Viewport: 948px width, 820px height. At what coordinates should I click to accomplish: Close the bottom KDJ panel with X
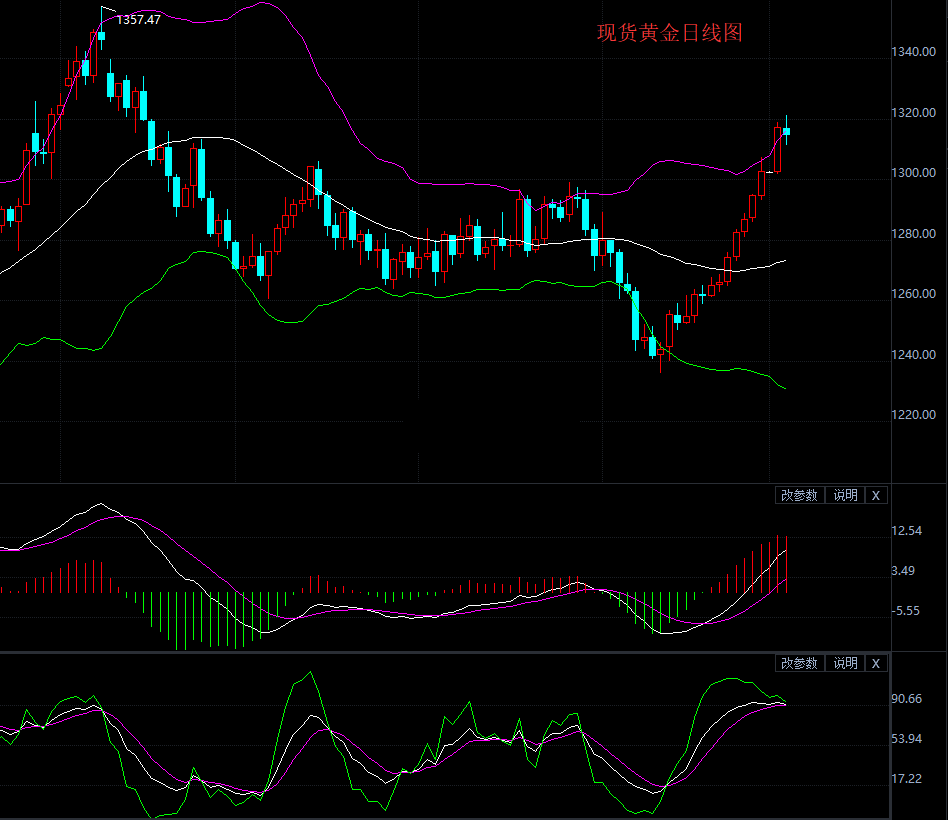coord(876,663)
